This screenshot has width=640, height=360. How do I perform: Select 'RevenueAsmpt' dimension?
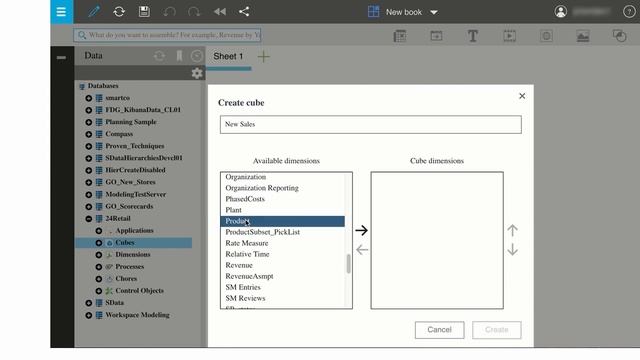click(249, 276)
